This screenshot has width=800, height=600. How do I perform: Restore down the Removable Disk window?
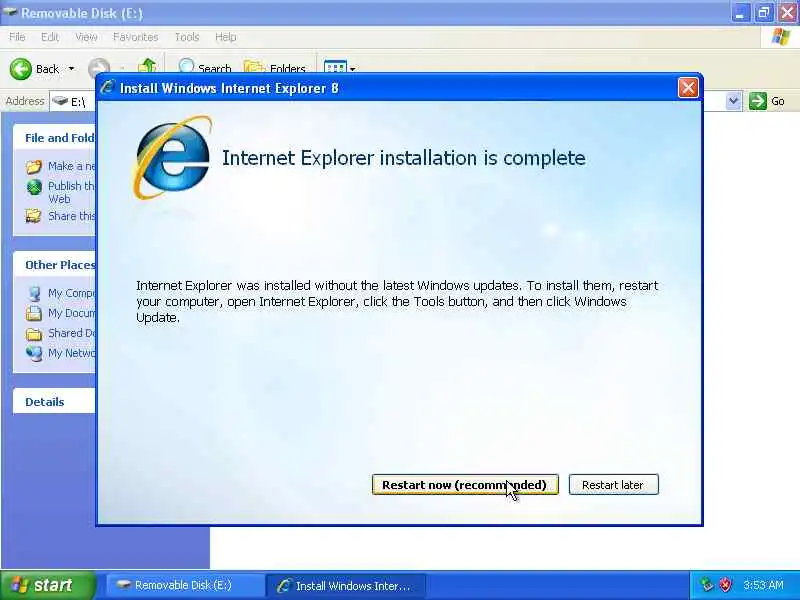coord(763,13)
